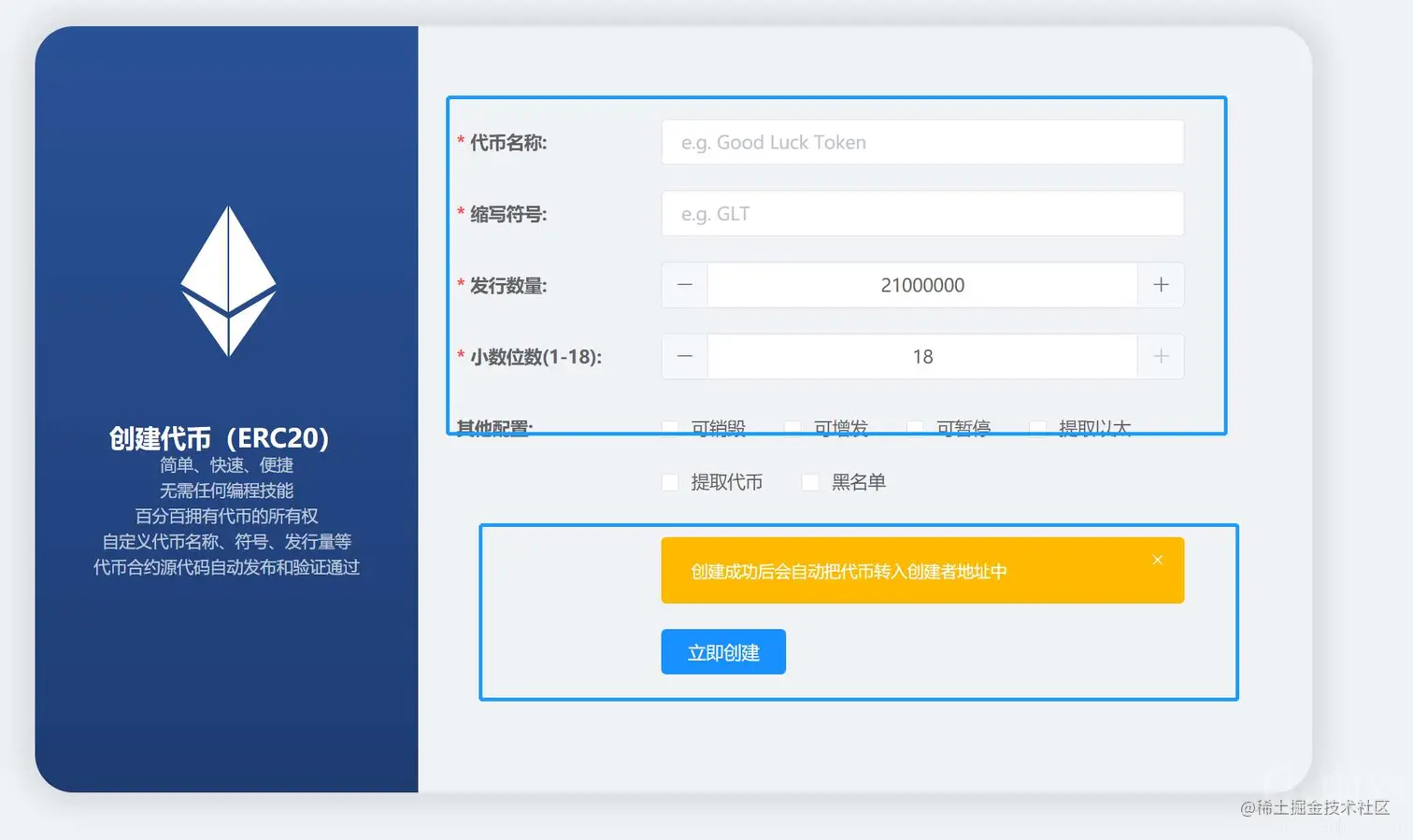This screenshot has height=840, width=1413.
Task: Enable the 黑名单 checkbox
Action: (809, 482)
